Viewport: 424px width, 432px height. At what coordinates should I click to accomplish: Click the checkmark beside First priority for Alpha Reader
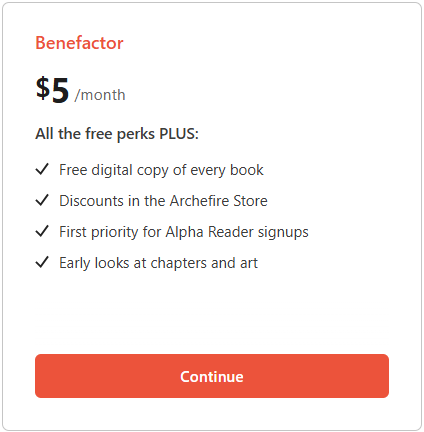(42, 231)
